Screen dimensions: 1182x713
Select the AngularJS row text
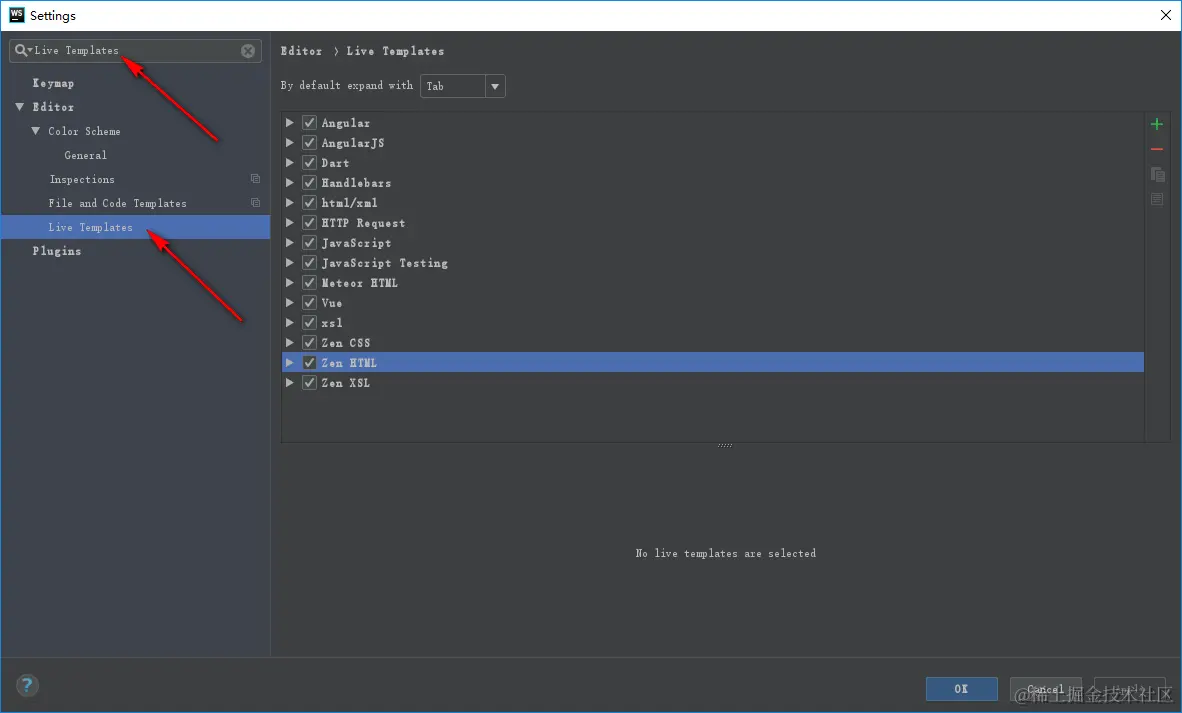click(353, 142)
